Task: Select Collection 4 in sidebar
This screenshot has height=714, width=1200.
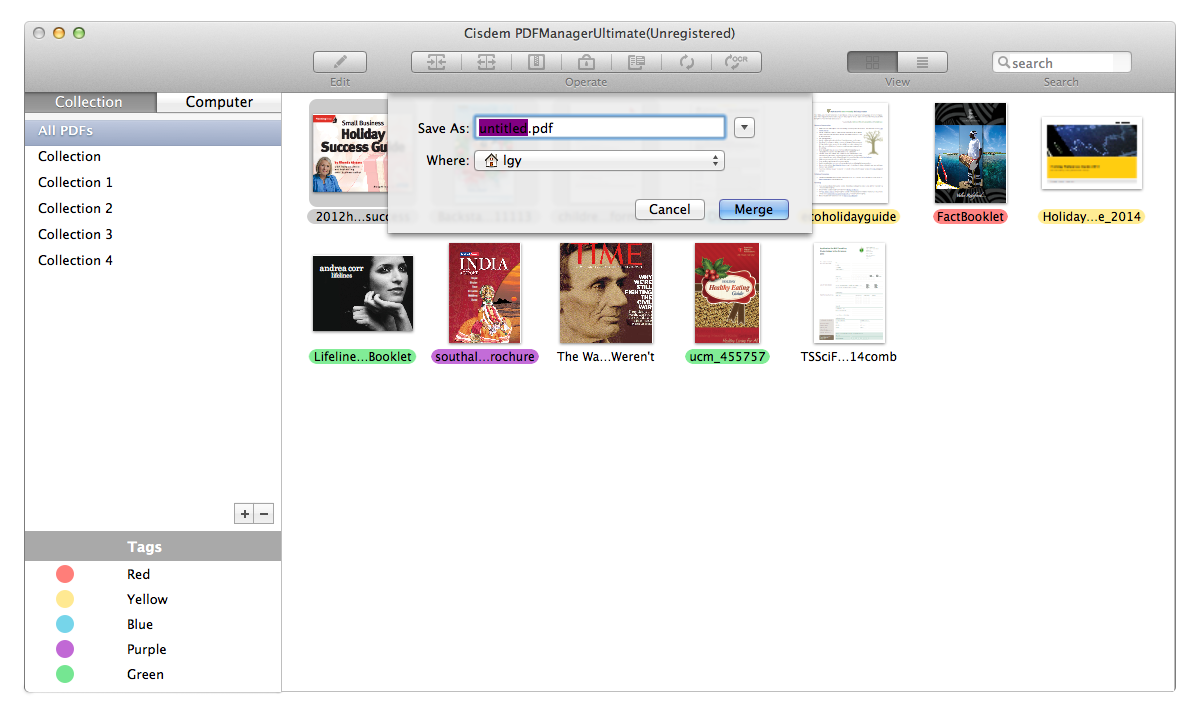Action: click(153, 260)
